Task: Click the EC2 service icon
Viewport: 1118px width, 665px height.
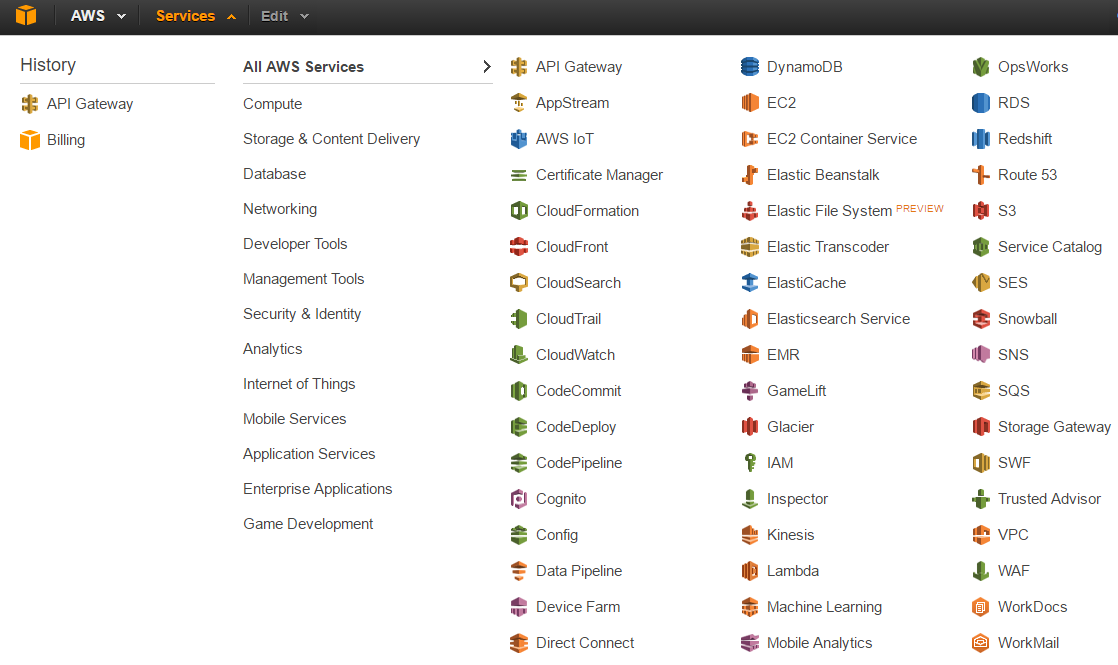Action: click(750, 103)
